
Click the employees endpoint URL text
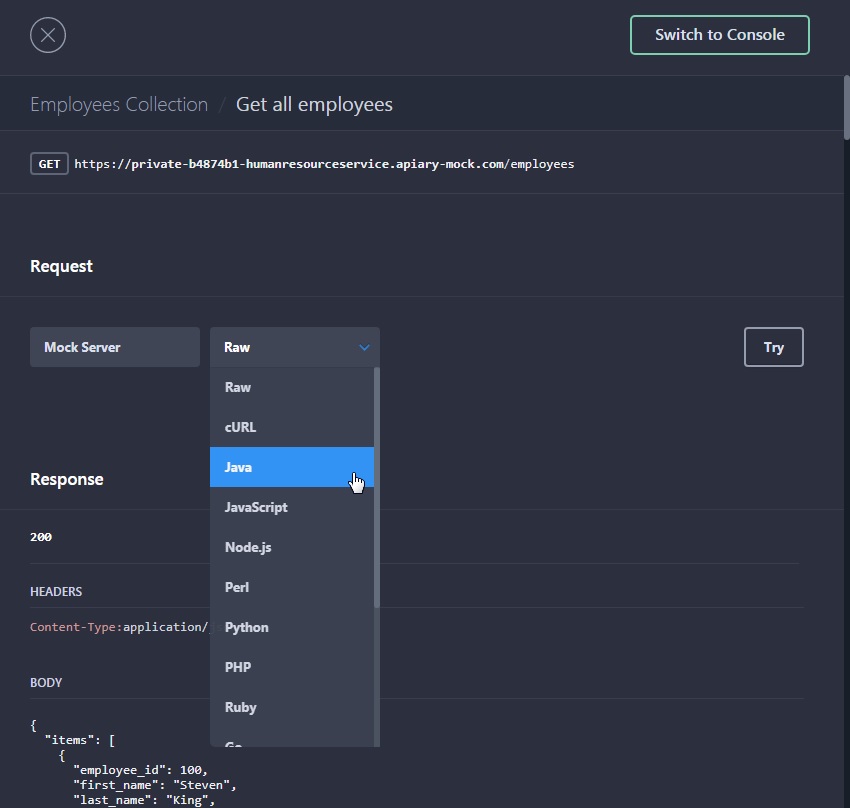tap(324, 163)
